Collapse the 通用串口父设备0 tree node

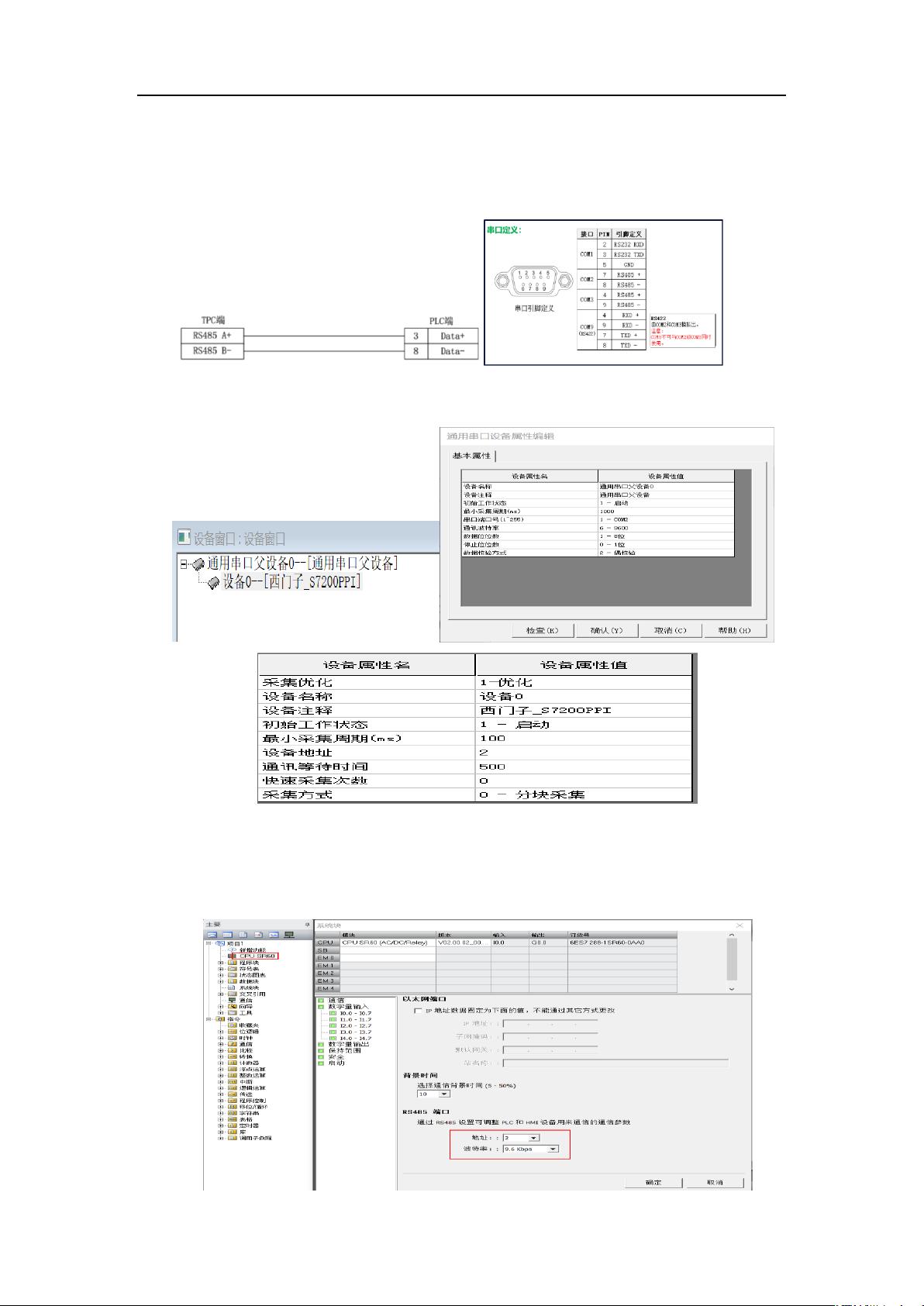pyautogui.click(x=184, y=564)
